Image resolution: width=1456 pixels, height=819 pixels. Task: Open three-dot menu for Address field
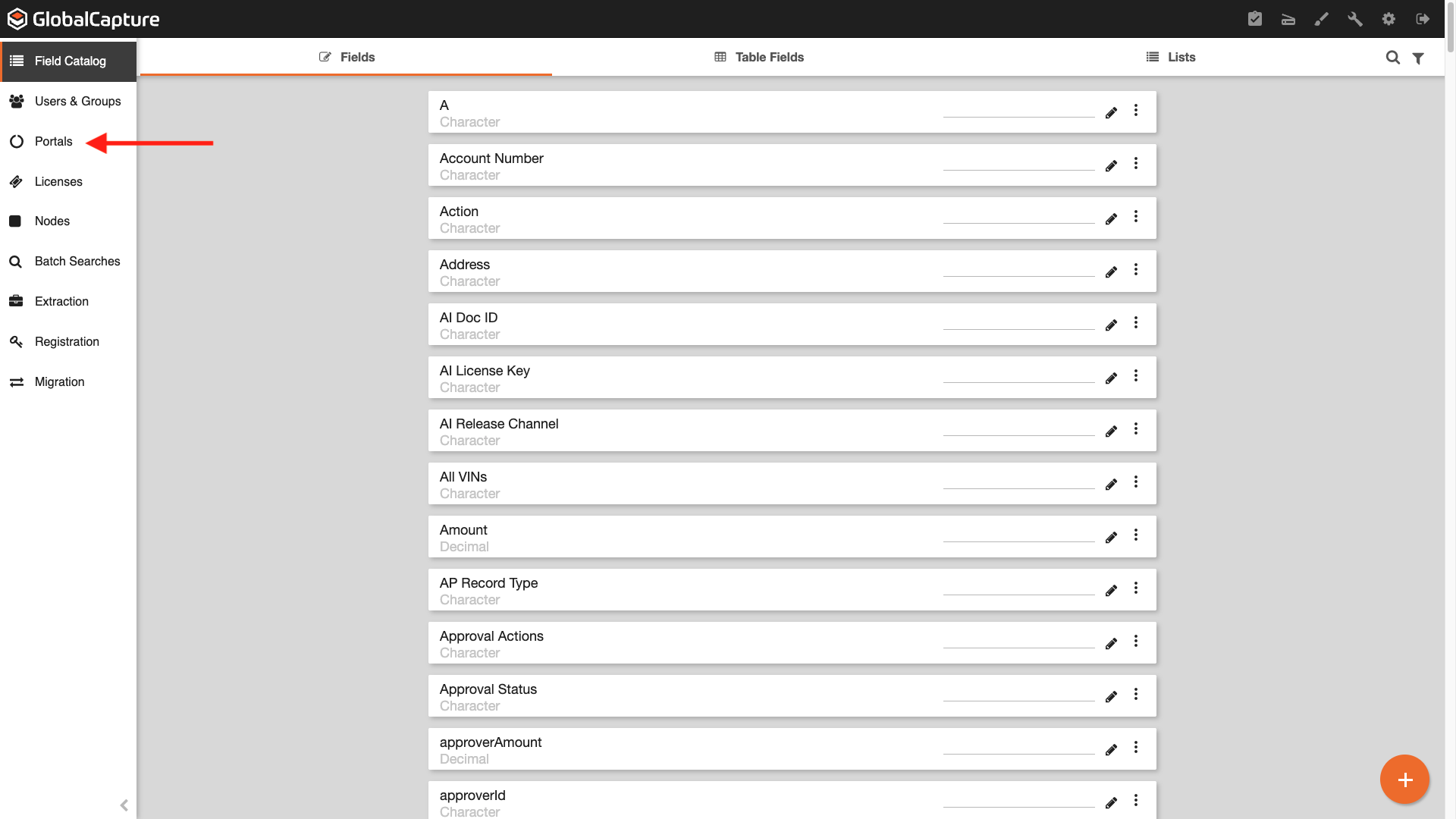(1136, 270)
